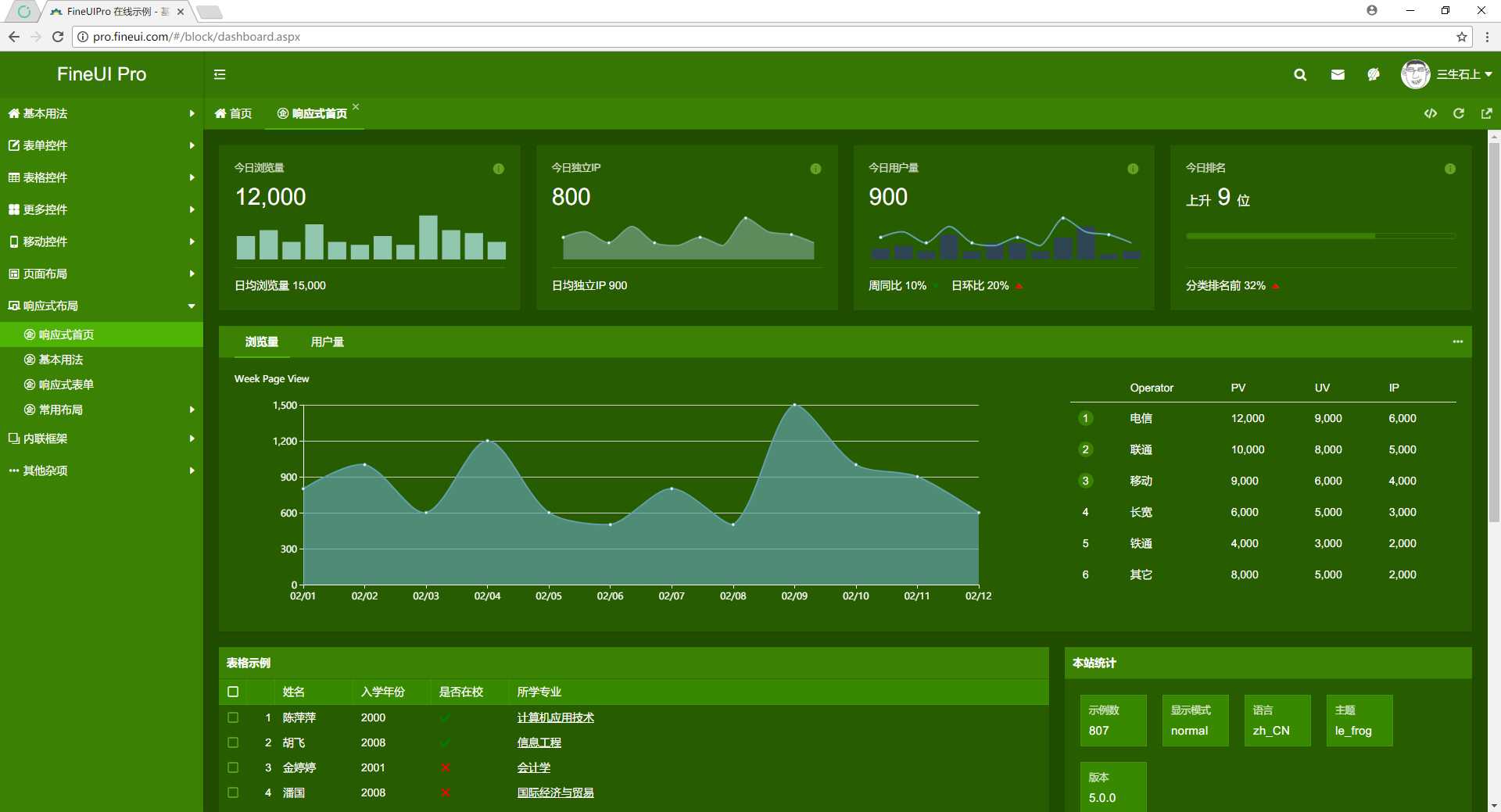
Task: Open the page in a new window icon
Action: pyautogui.click(x=1487, y=113)
